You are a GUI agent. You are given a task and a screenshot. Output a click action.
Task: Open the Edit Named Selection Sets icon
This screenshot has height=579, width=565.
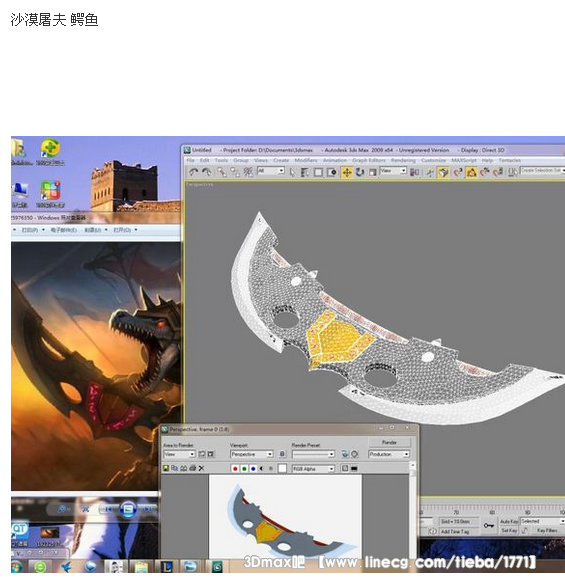[x=512, y=172]
